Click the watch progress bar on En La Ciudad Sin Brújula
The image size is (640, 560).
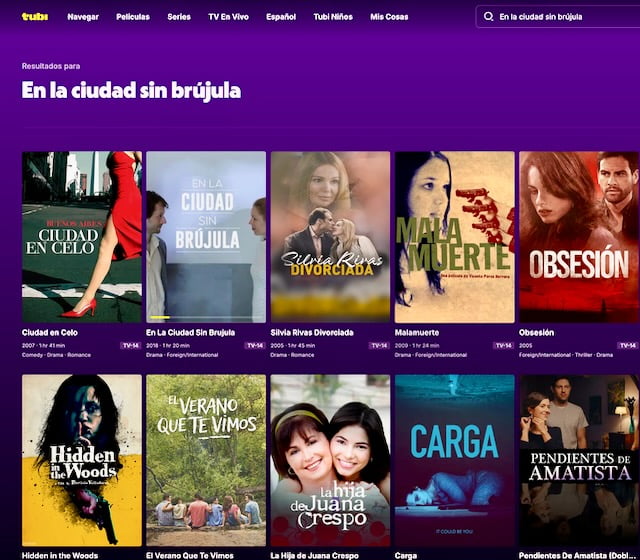point(206,317)
